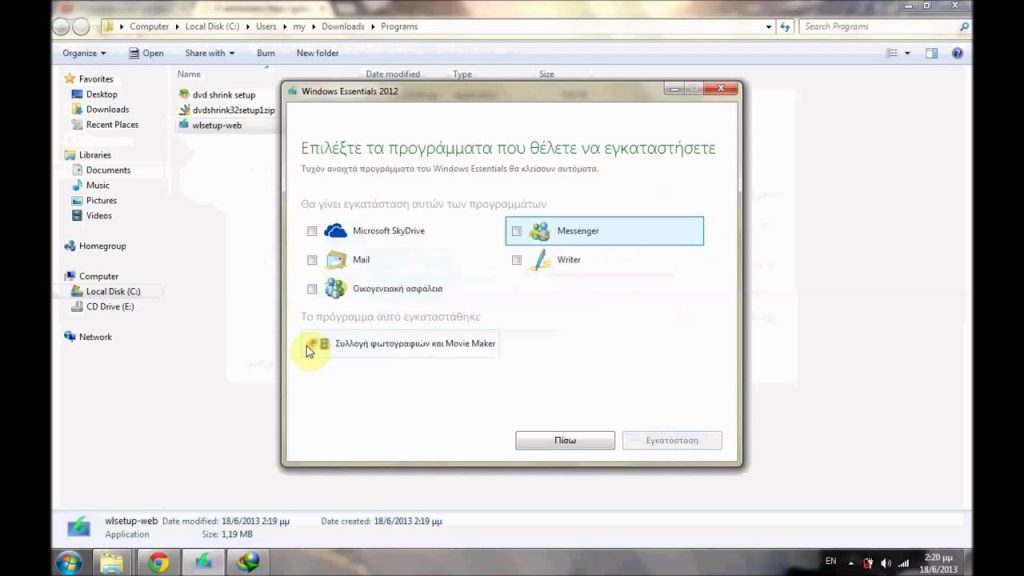Click the refresh button next to the address bar
1024x576 pixels.
[785, 27]
